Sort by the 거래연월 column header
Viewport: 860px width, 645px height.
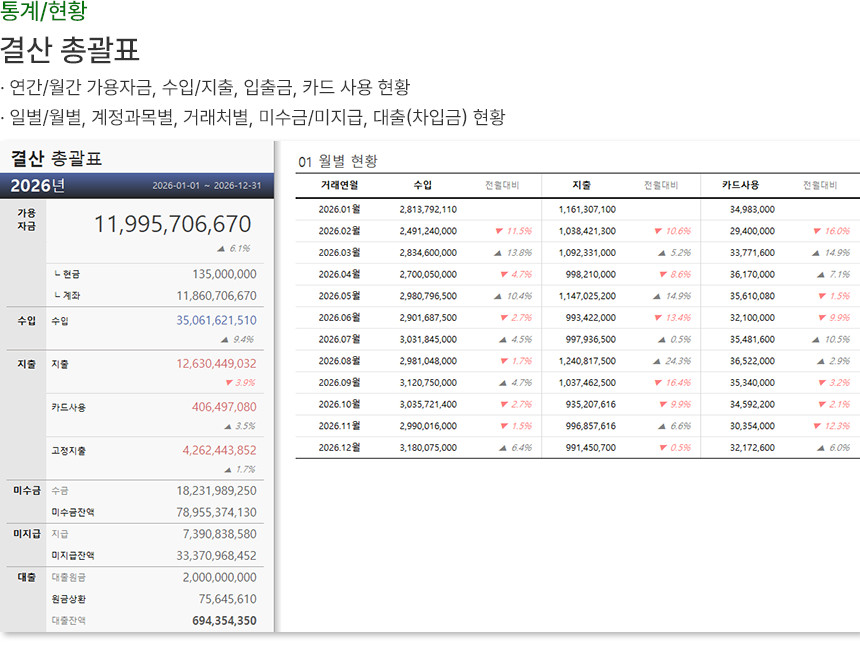coord(338,185)
